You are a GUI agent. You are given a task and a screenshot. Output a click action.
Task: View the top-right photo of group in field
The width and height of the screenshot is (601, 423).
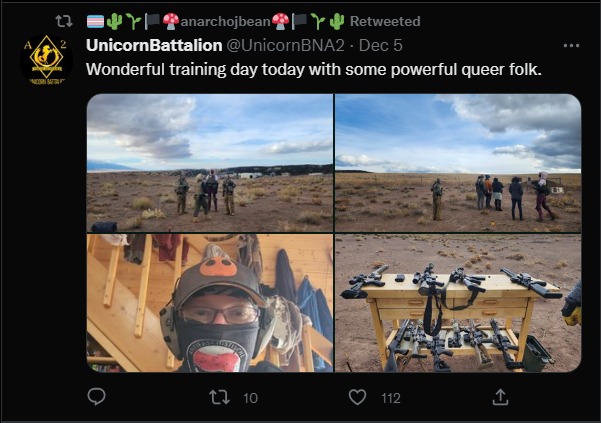coord(458,163)
